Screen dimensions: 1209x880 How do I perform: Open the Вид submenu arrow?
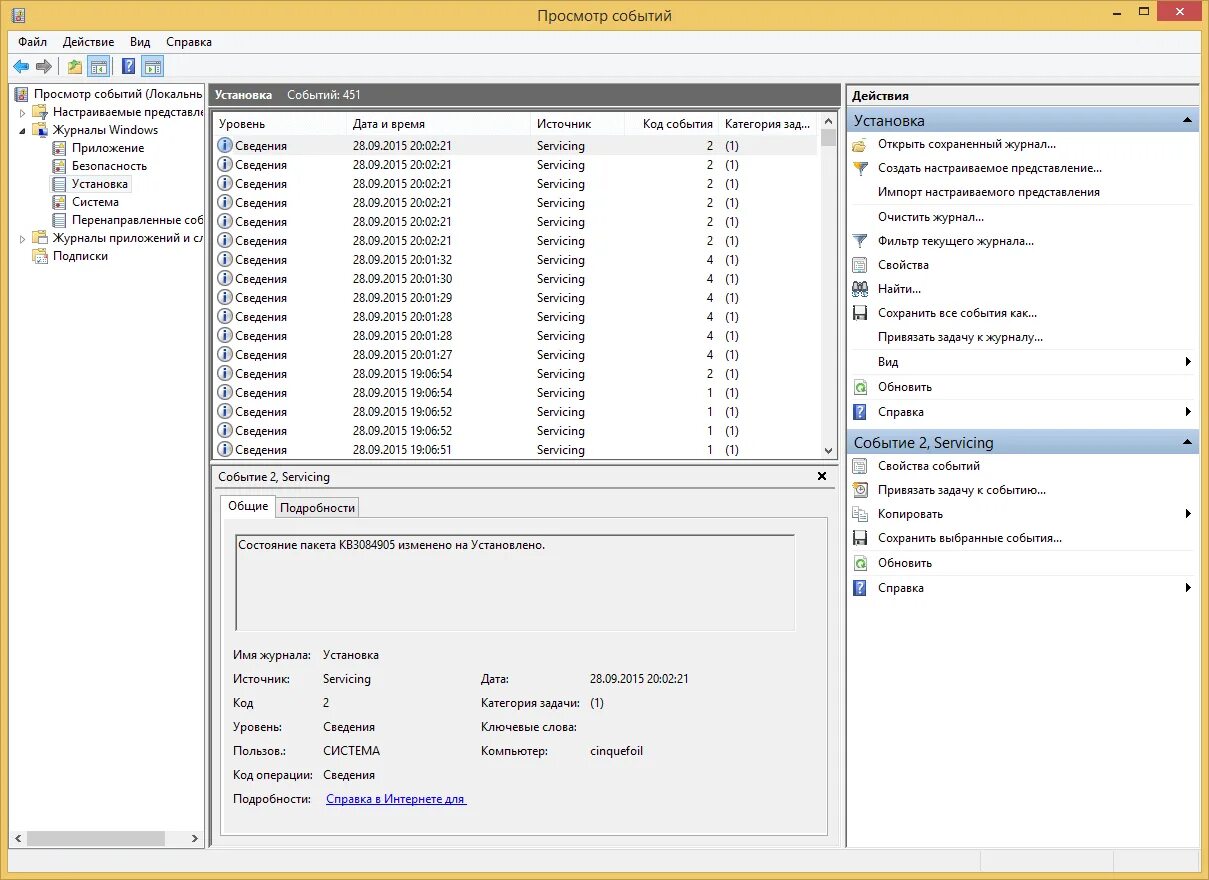pos(1188,362)
